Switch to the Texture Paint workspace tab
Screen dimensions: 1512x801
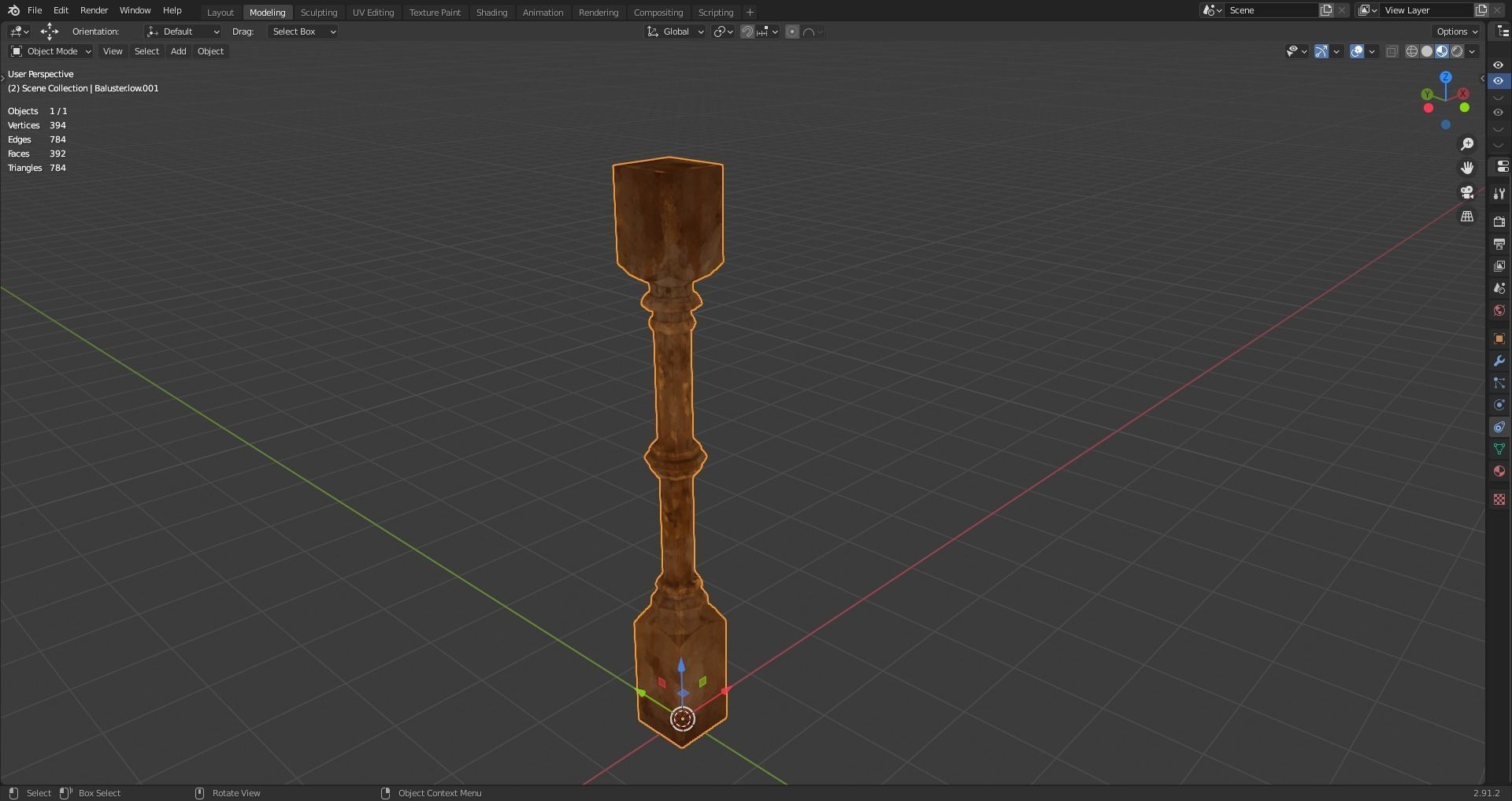[435, 13]
